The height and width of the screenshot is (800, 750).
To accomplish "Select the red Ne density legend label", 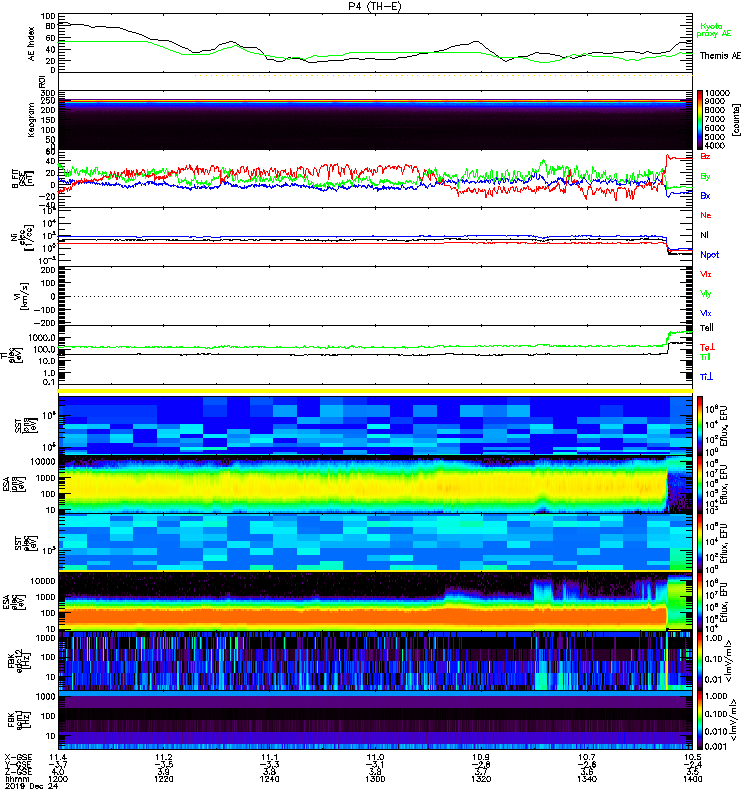I will [x=705, y=215].
